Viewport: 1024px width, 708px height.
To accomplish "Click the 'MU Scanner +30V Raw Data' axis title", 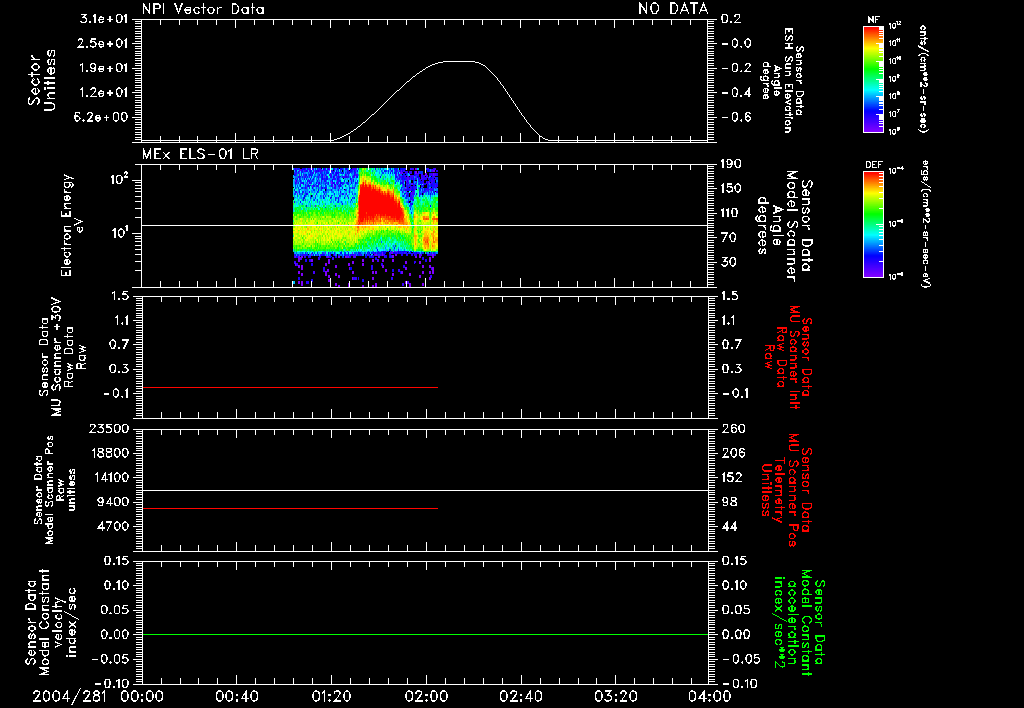I will (62, 357).
